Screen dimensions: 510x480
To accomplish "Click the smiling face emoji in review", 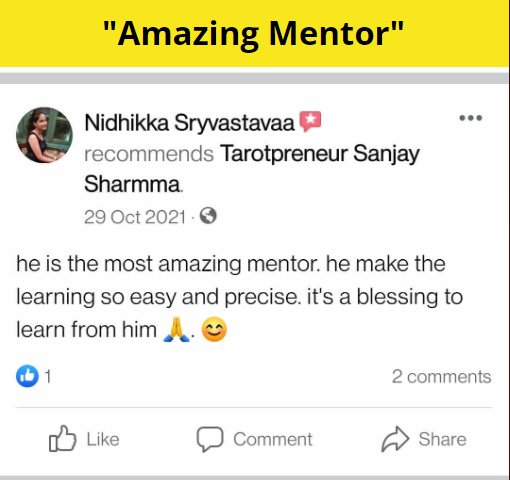I will tap(214, 329).
